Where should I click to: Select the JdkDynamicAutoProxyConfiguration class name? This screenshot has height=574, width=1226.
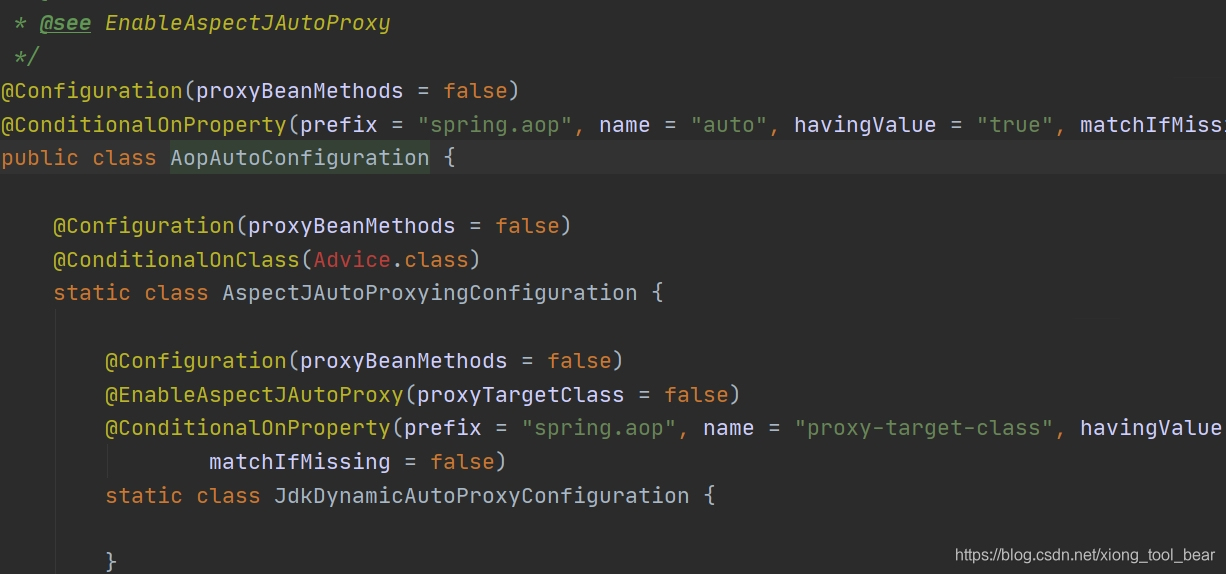click(482, 496)
